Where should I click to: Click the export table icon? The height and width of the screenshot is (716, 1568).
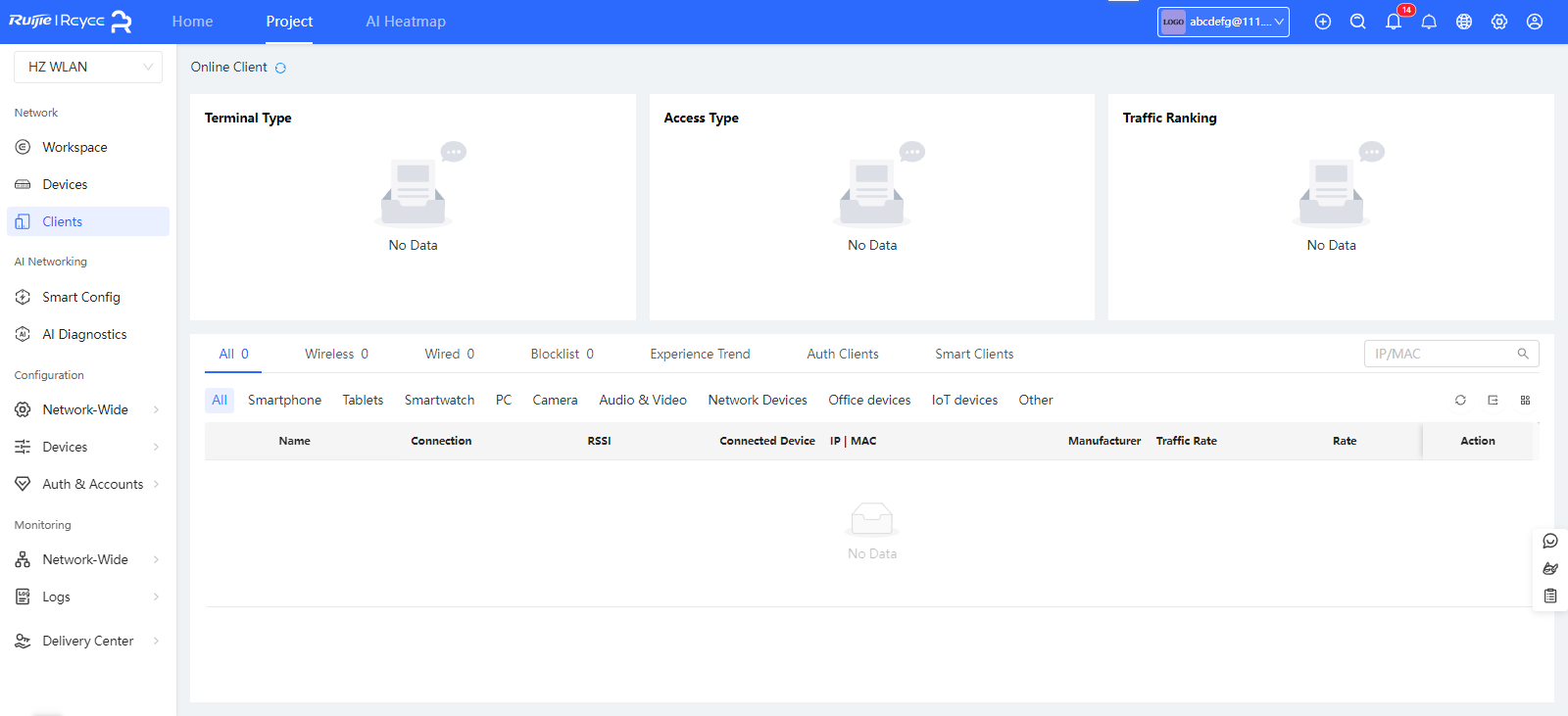point(1493,400)
